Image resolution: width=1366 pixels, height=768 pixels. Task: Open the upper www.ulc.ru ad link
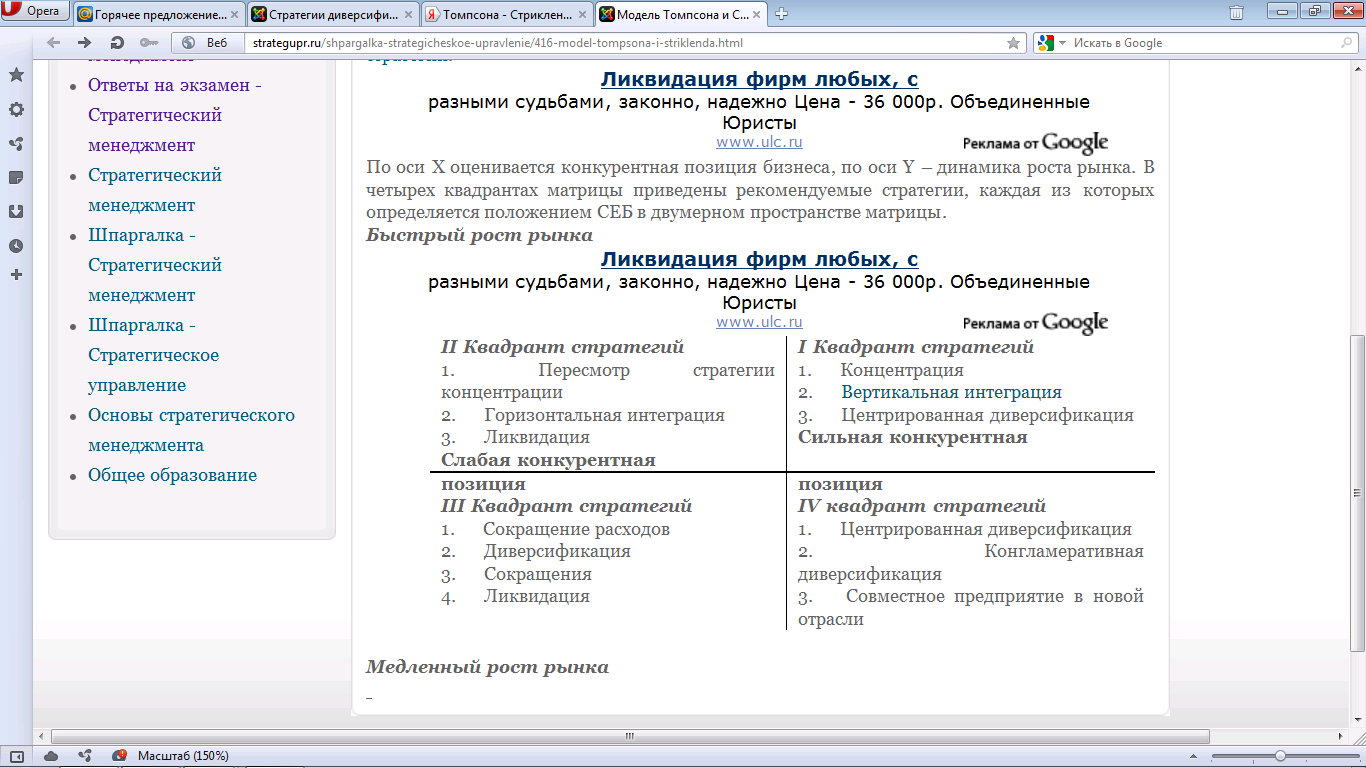(x=759, y=143)
